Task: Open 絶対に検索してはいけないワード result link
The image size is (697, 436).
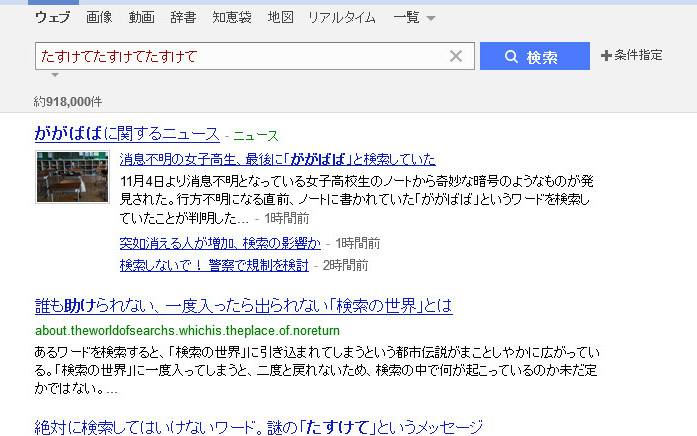Action: pos(258,427)
